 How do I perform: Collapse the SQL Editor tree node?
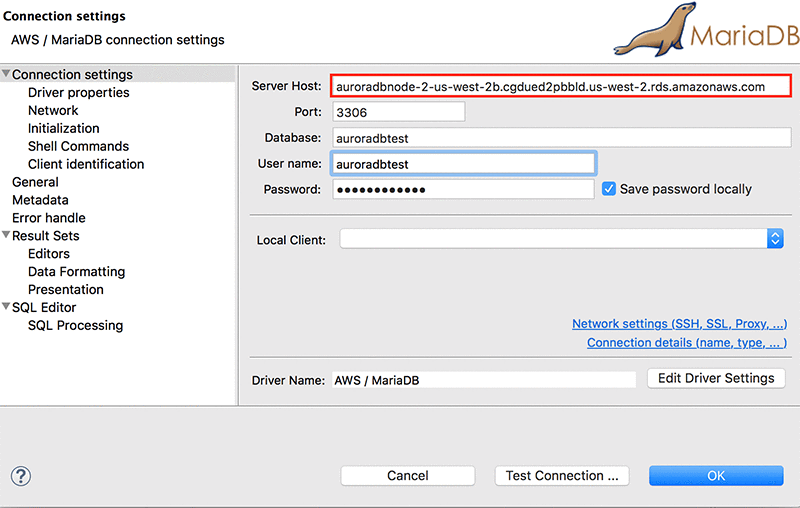[x=6, y=307]
